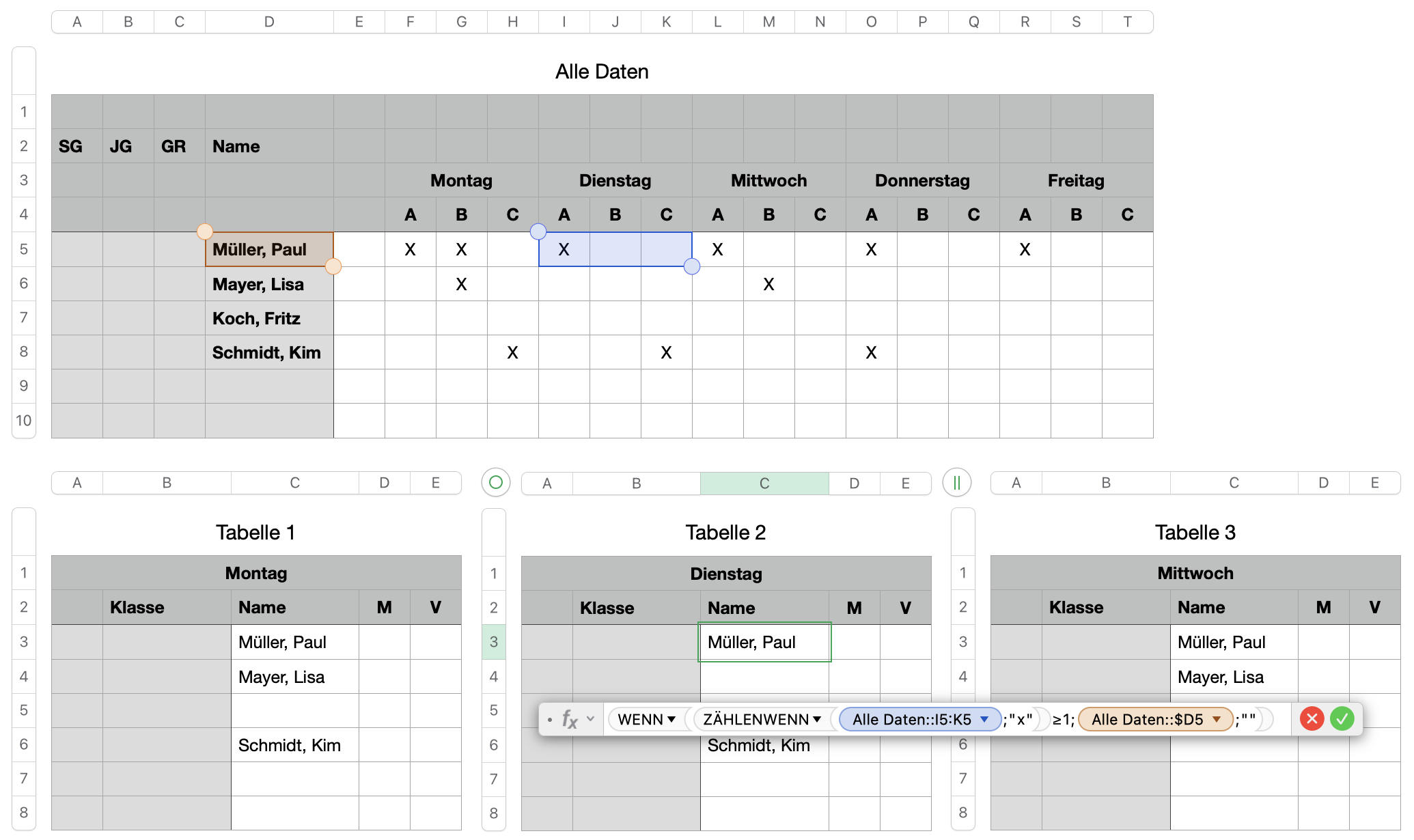Click the Alle Daten table title
Viewport: 1414px width, 840px height.
(x=602, y=72)
